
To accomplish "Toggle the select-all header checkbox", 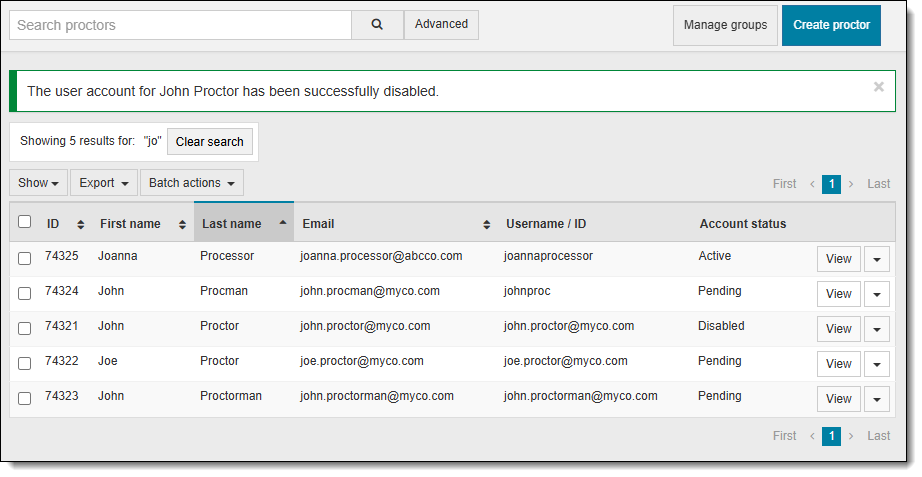I will pyautogui.click(x=25, y=222).
